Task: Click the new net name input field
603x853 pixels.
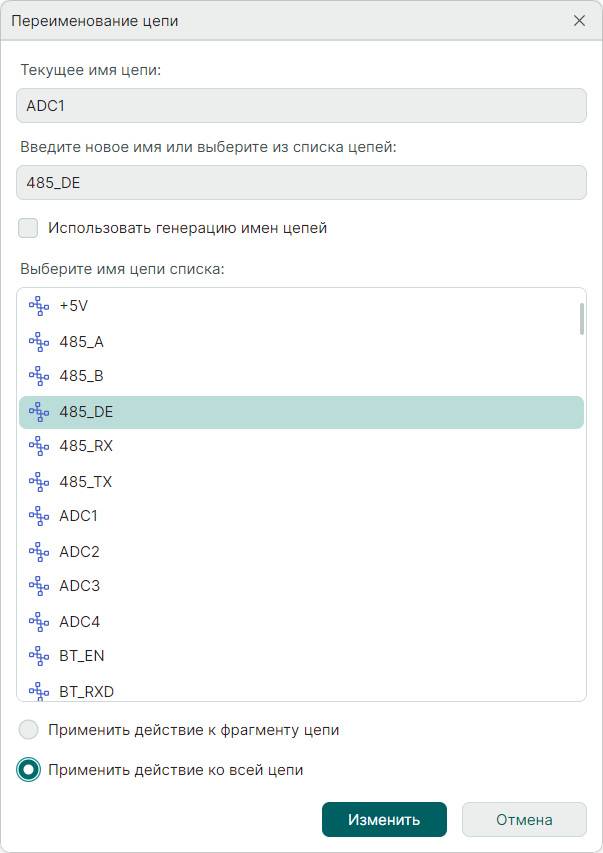Action: 301,183
